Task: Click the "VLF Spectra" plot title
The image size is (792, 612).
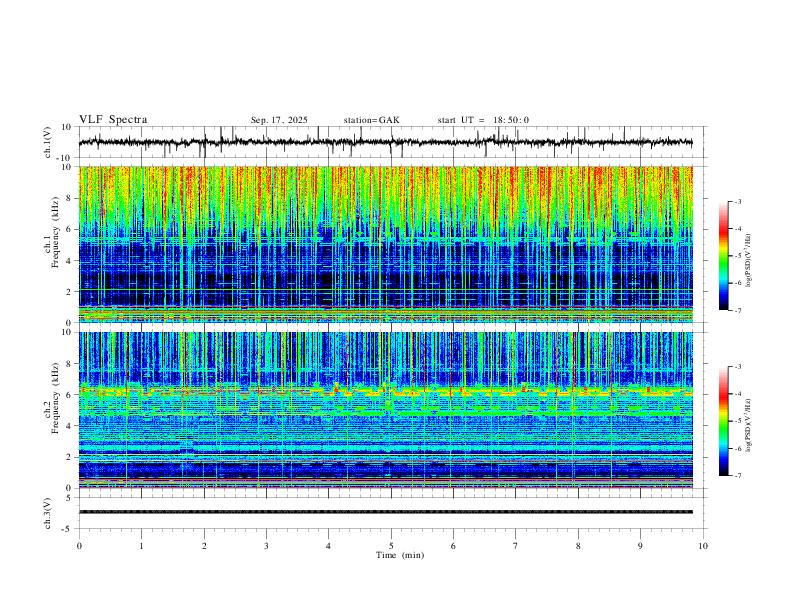Action: tap(113, 120)
